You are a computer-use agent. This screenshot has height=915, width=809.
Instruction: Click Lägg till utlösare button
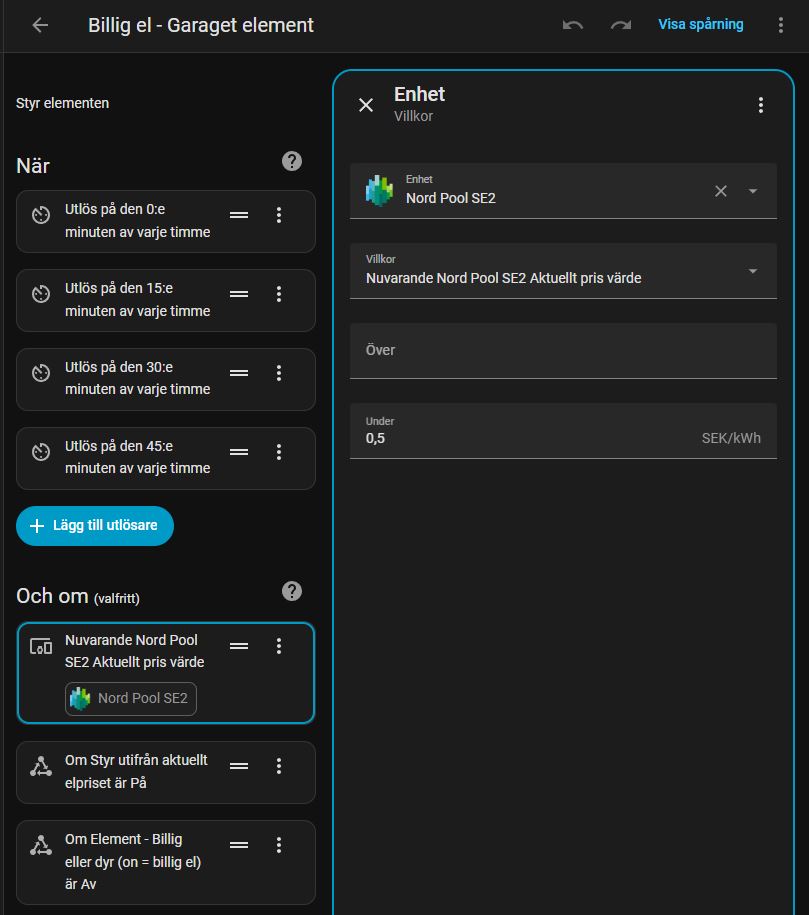[x=95, y=526]
